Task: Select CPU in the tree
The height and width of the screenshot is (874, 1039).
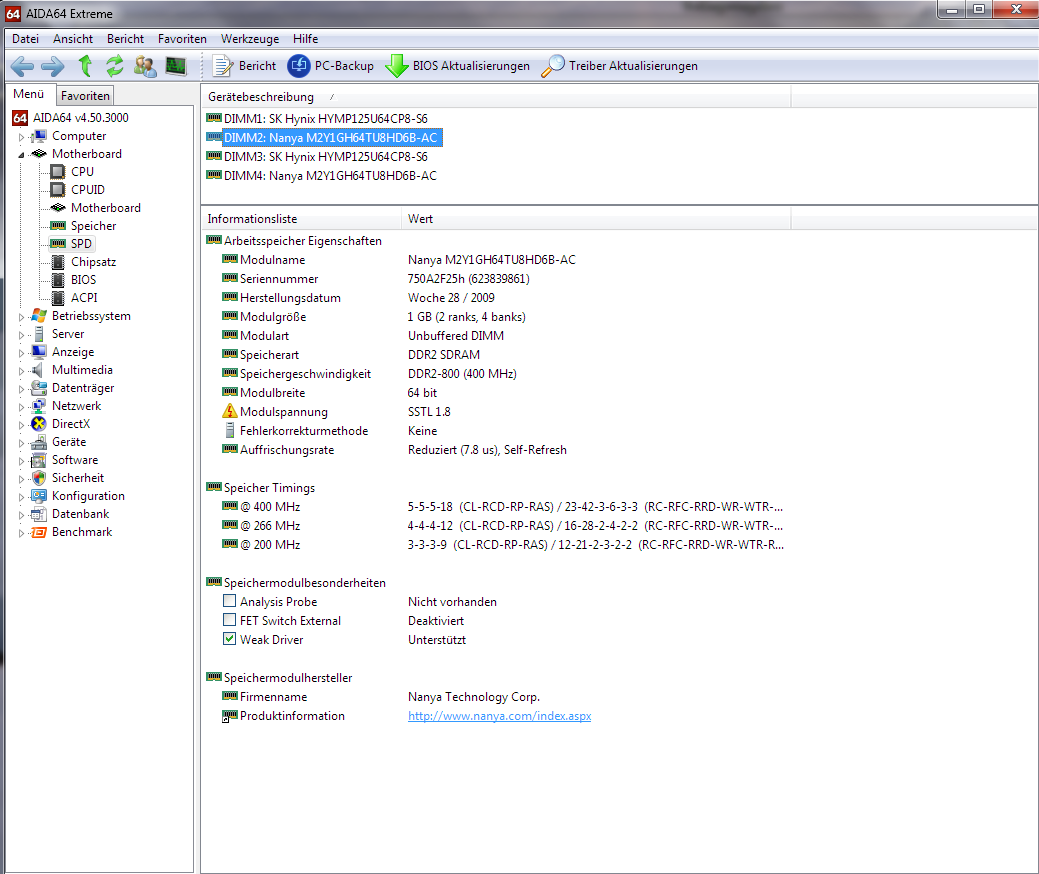Action: [82, 172]
